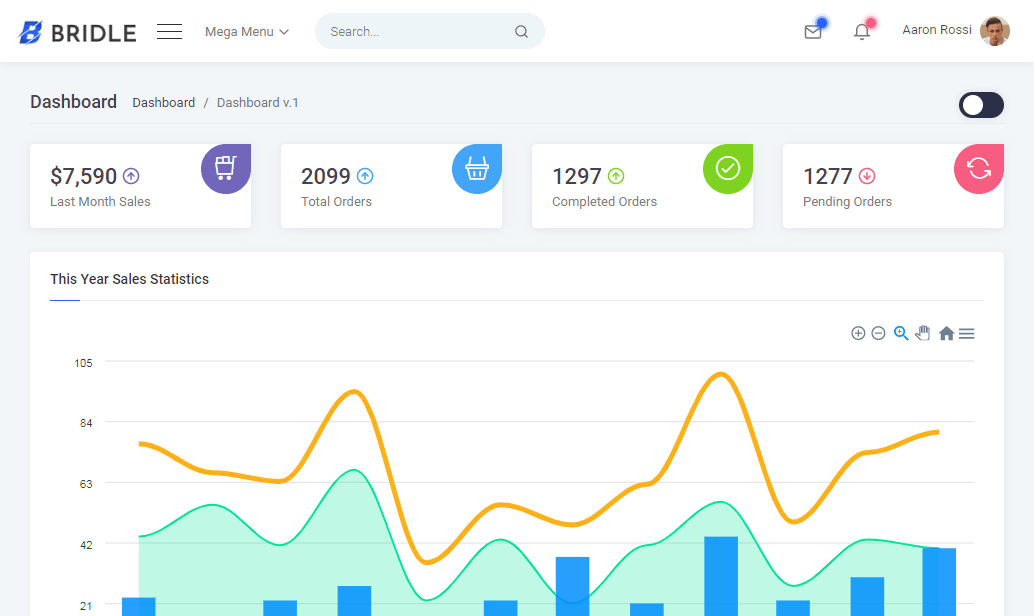Click the blue basket icon on Total Orders
This screenshot has width=1034, height=616.
[477, 168]
